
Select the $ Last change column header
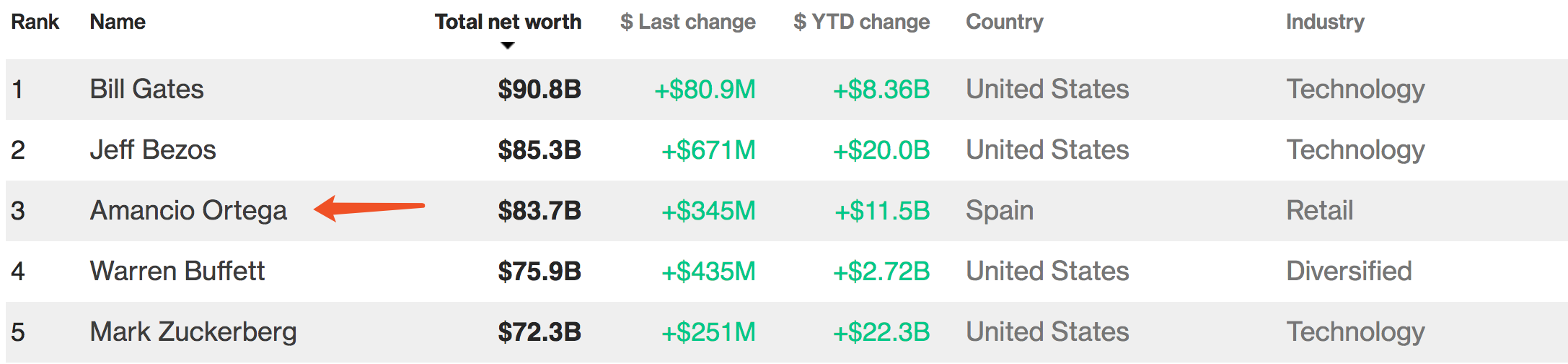click(688, 22)
